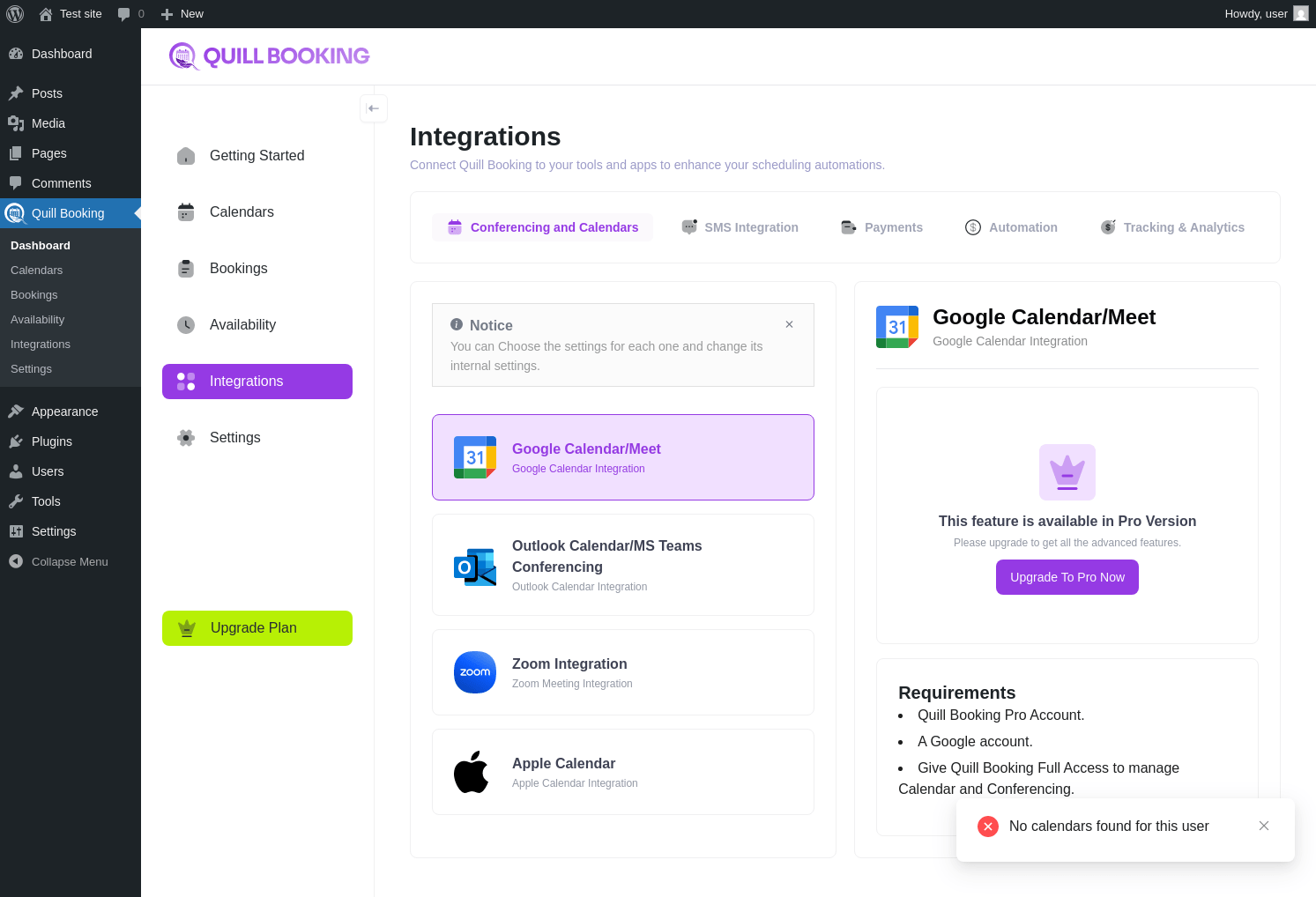The image size is (1316, 897).
Task: Click Upgrade To Pro Now button
Action: click(1067, 577)
